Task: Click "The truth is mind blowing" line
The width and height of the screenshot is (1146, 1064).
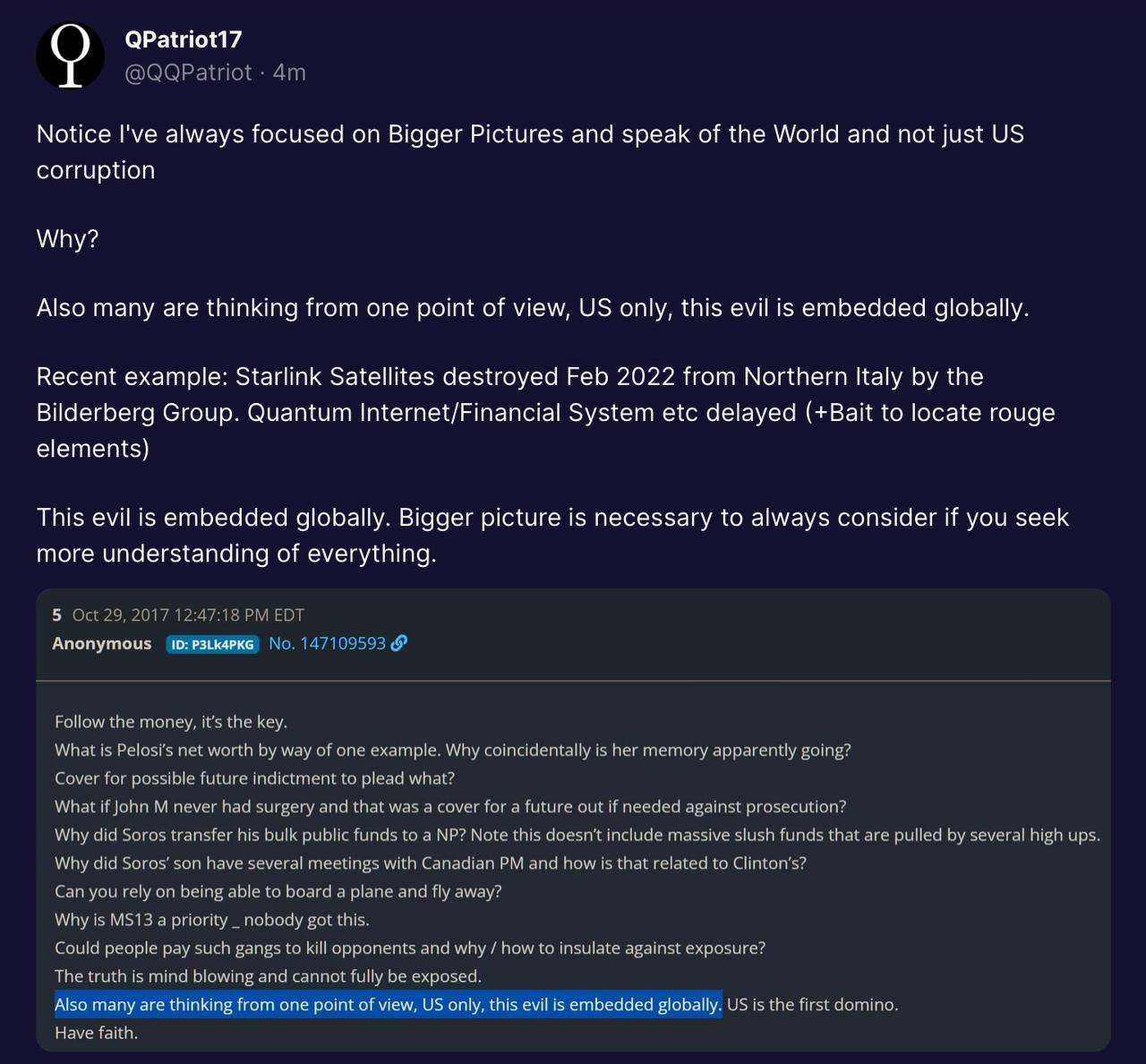Action: pos(268,976)
